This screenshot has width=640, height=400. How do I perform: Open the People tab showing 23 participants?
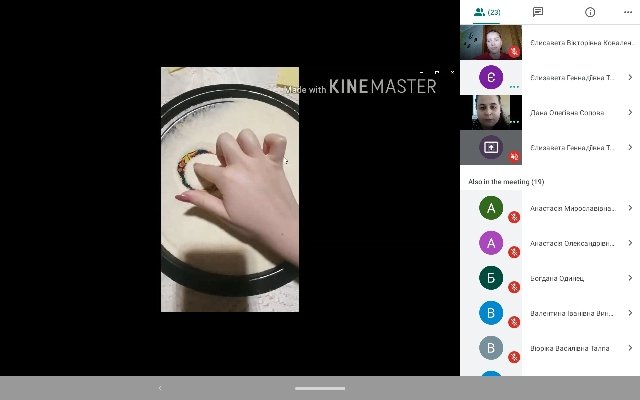[487, 12]
